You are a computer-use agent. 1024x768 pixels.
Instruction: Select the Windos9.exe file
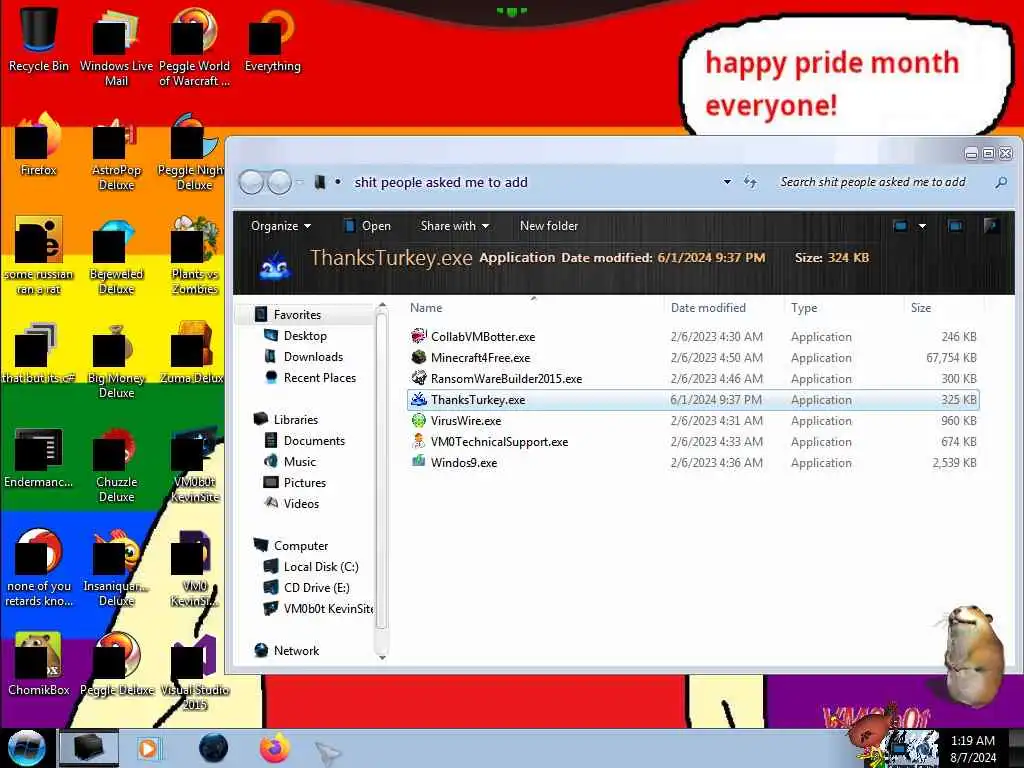coord(464,462)
